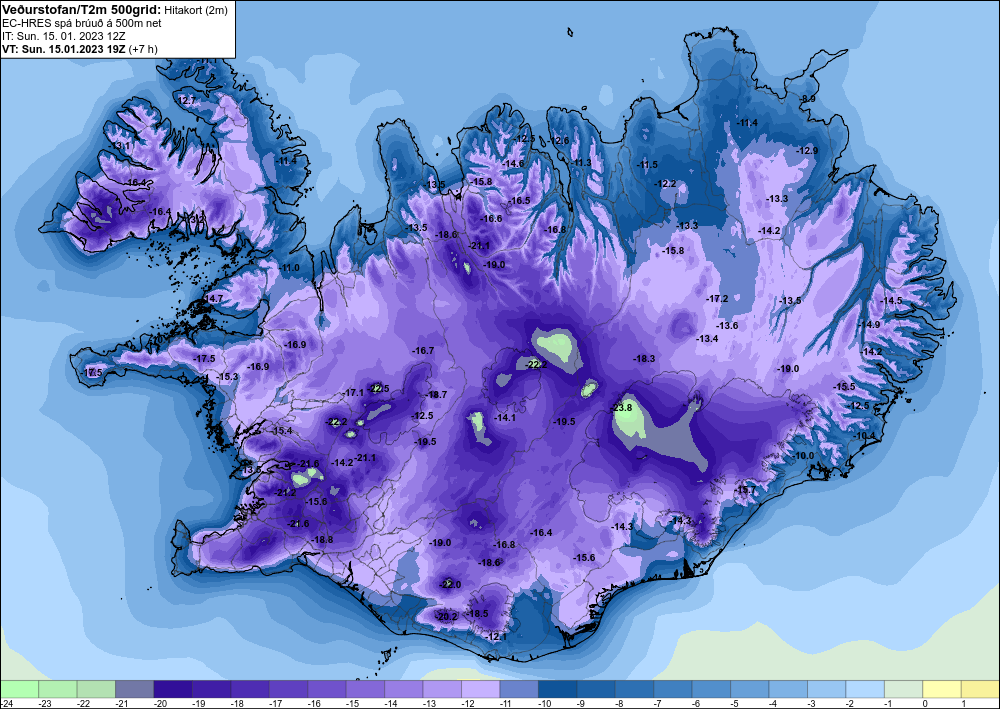This screenshot has height=709, width=1000.
Task: Click the -18.8 temperature value
Action: pyautogui.click(x=322, y=539)
